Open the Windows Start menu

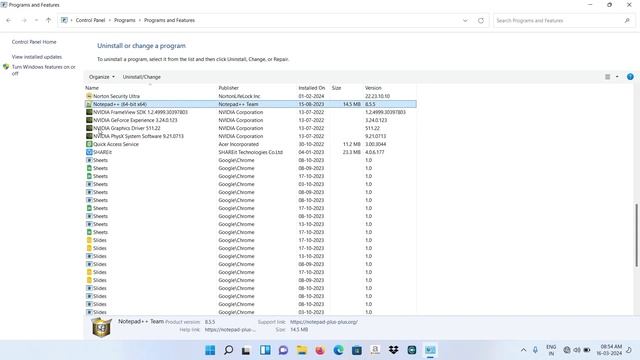(x=210, y=350)
